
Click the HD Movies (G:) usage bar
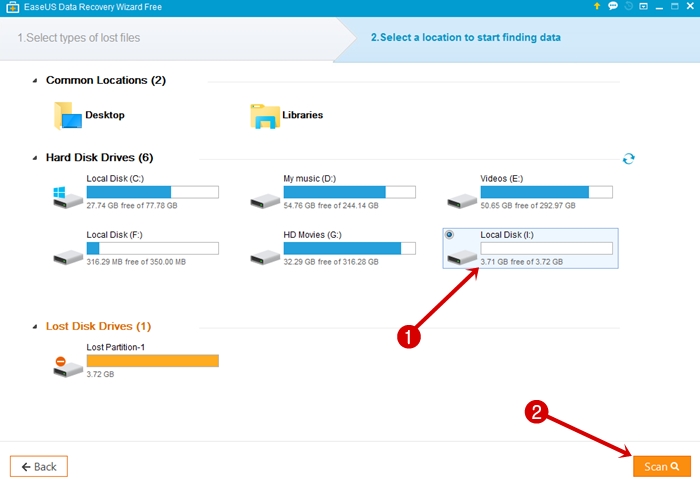350,248
